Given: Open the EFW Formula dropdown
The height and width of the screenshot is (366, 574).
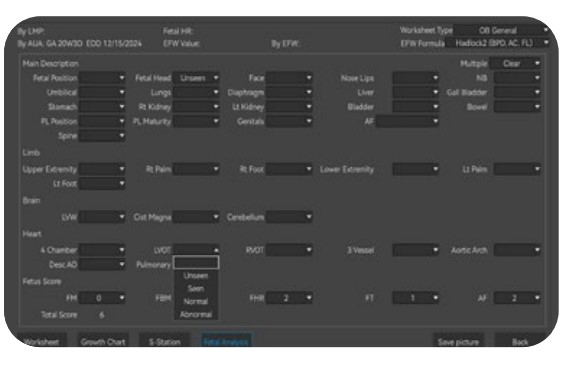Looking at the screenshot, I should tap(497, 43).
